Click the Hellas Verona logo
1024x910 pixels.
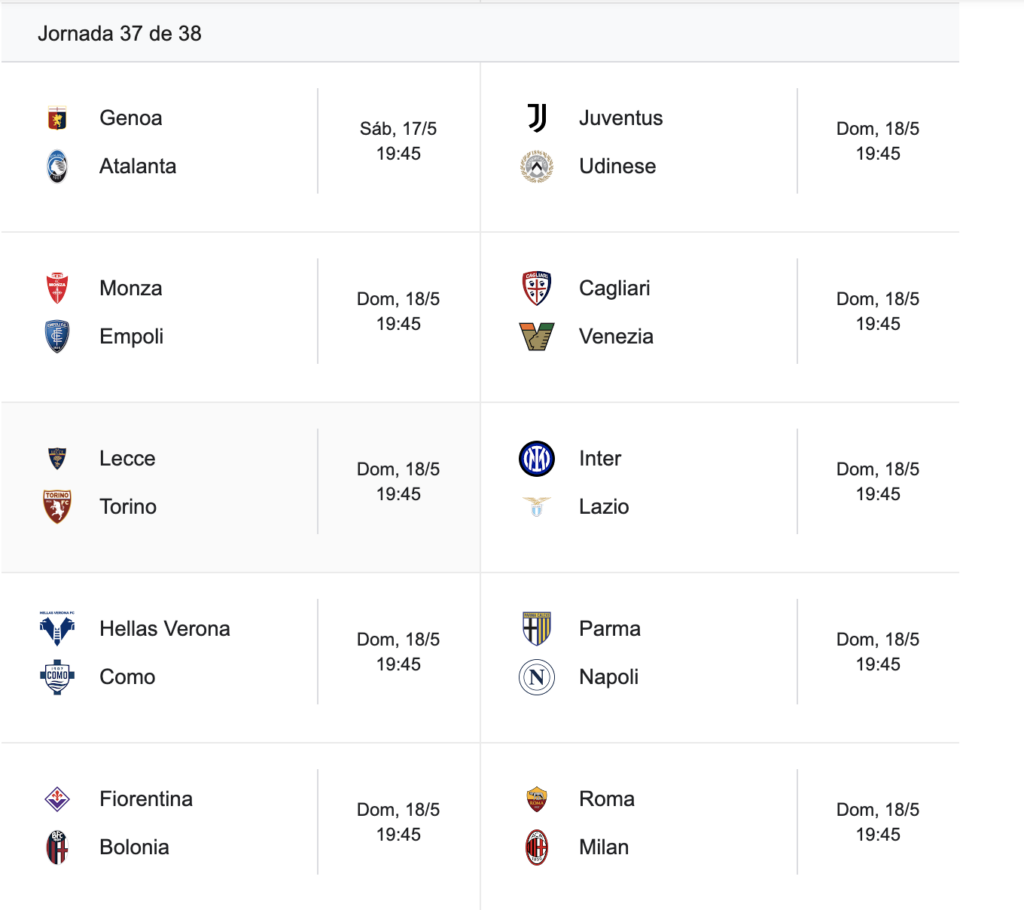[x=57, y=628]
